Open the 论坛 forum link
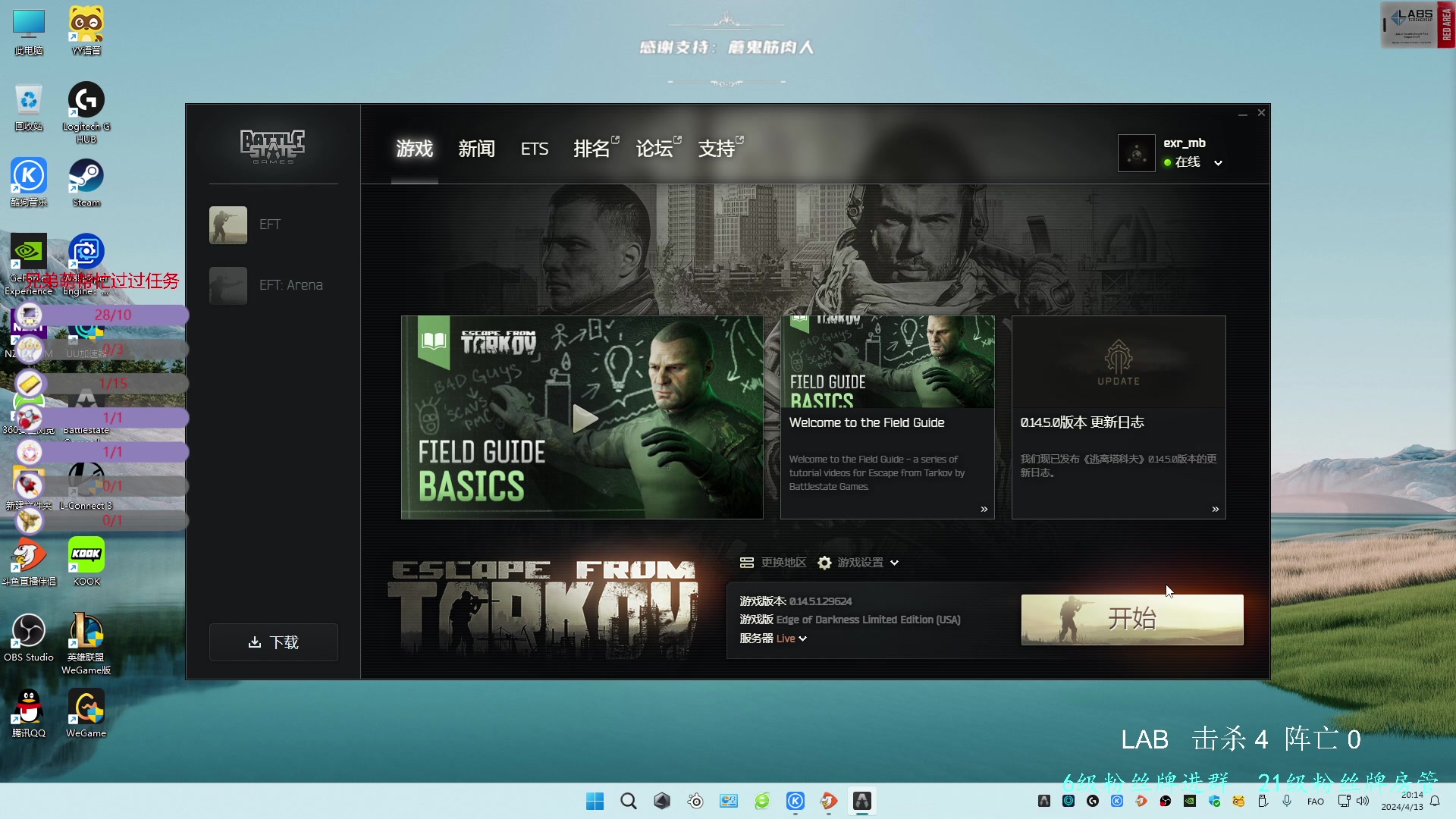The height and width of the screenshot is (819, 1456). [657, 149]
